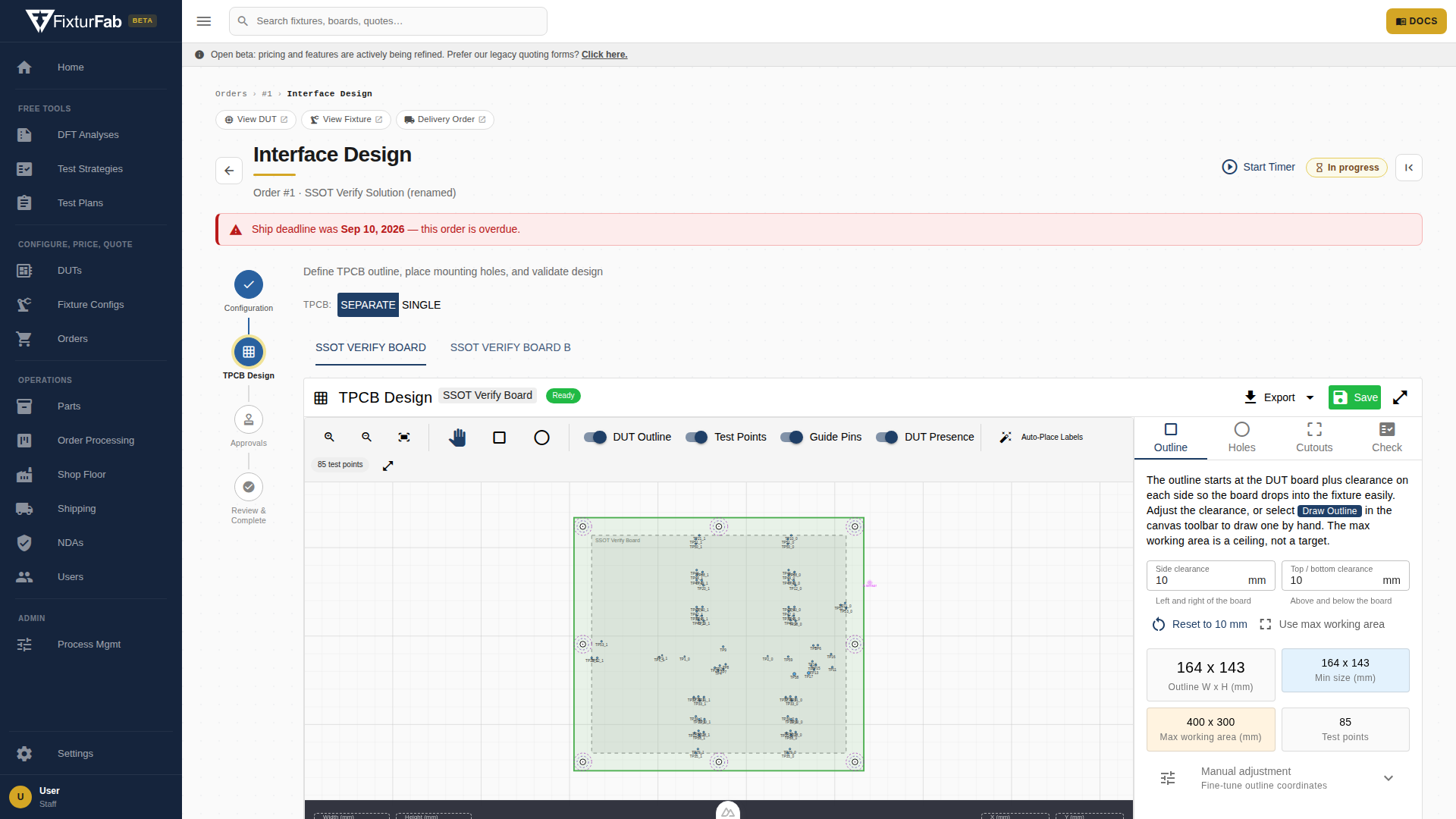This screenshot has height=819, width=1456.
Task: Click the Delivery Order chip
Action: click(x=445, y=120)
